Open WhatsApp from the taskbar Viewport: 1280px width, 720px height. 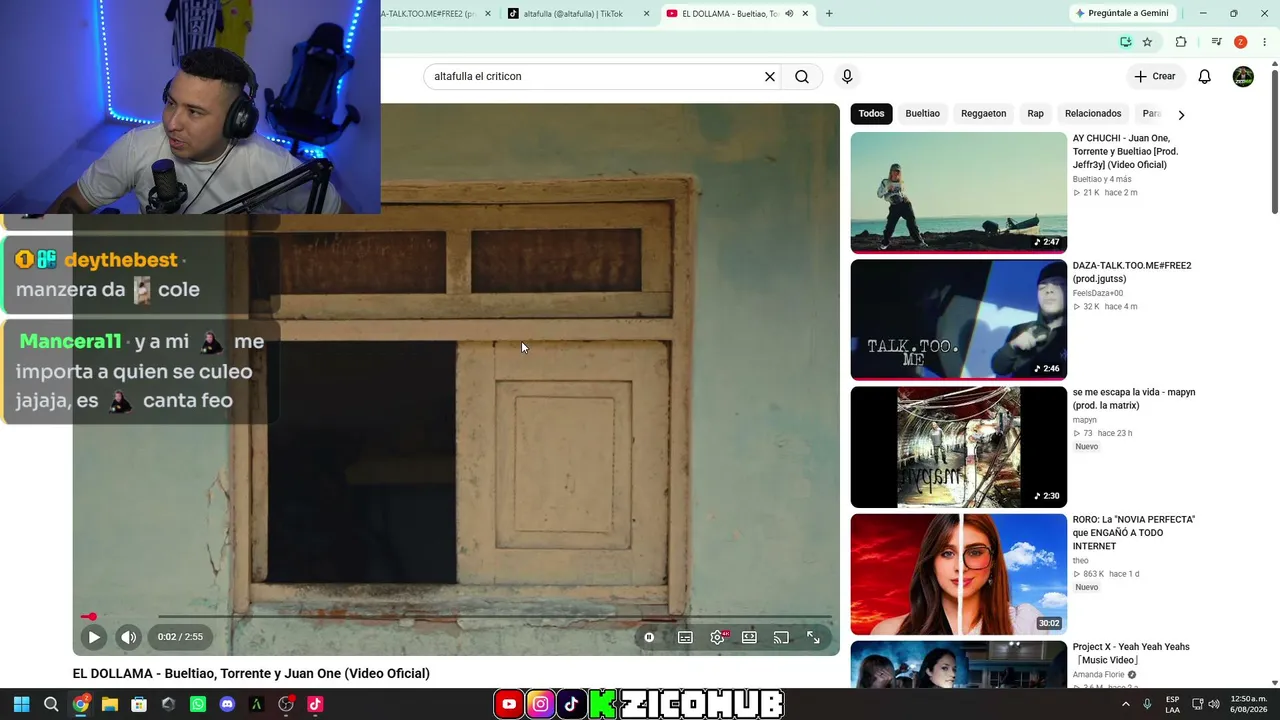tap(198, 704)
